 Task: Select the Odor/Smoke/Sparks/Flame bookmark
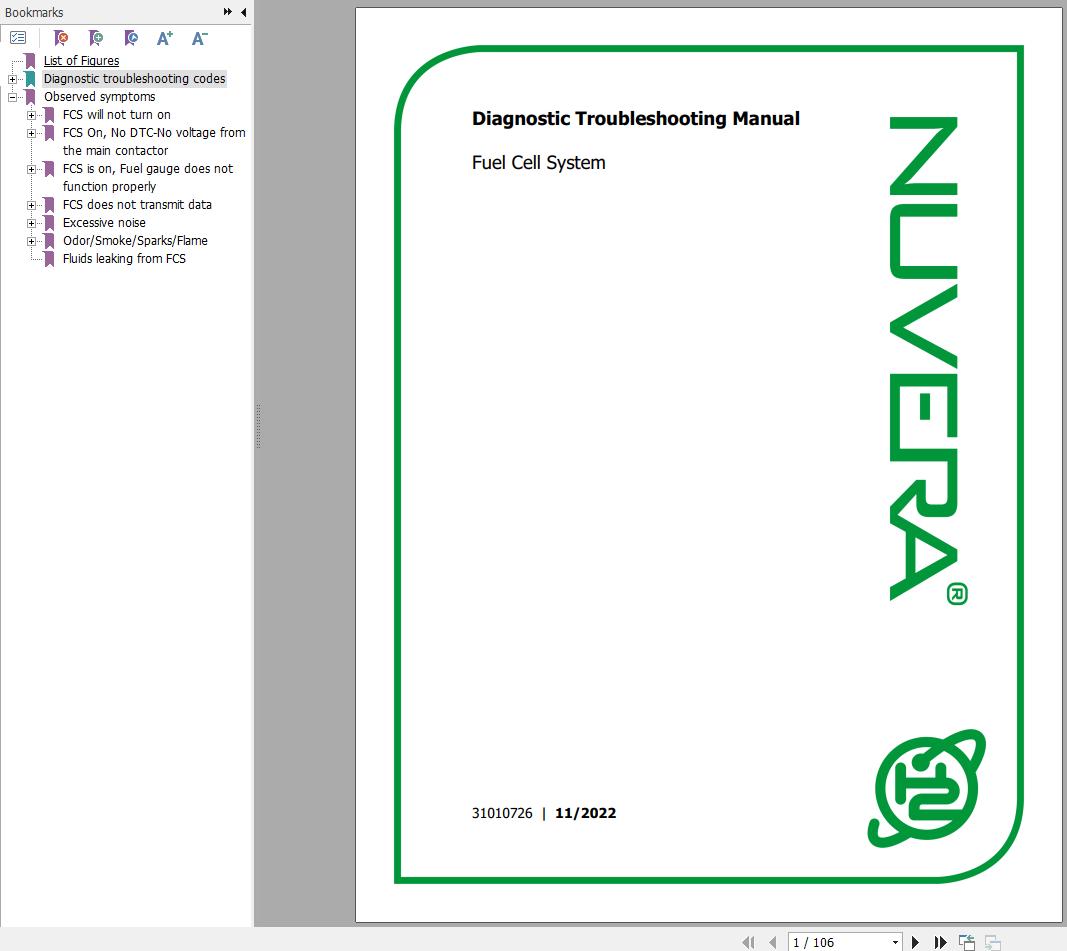tap(134, 240)
